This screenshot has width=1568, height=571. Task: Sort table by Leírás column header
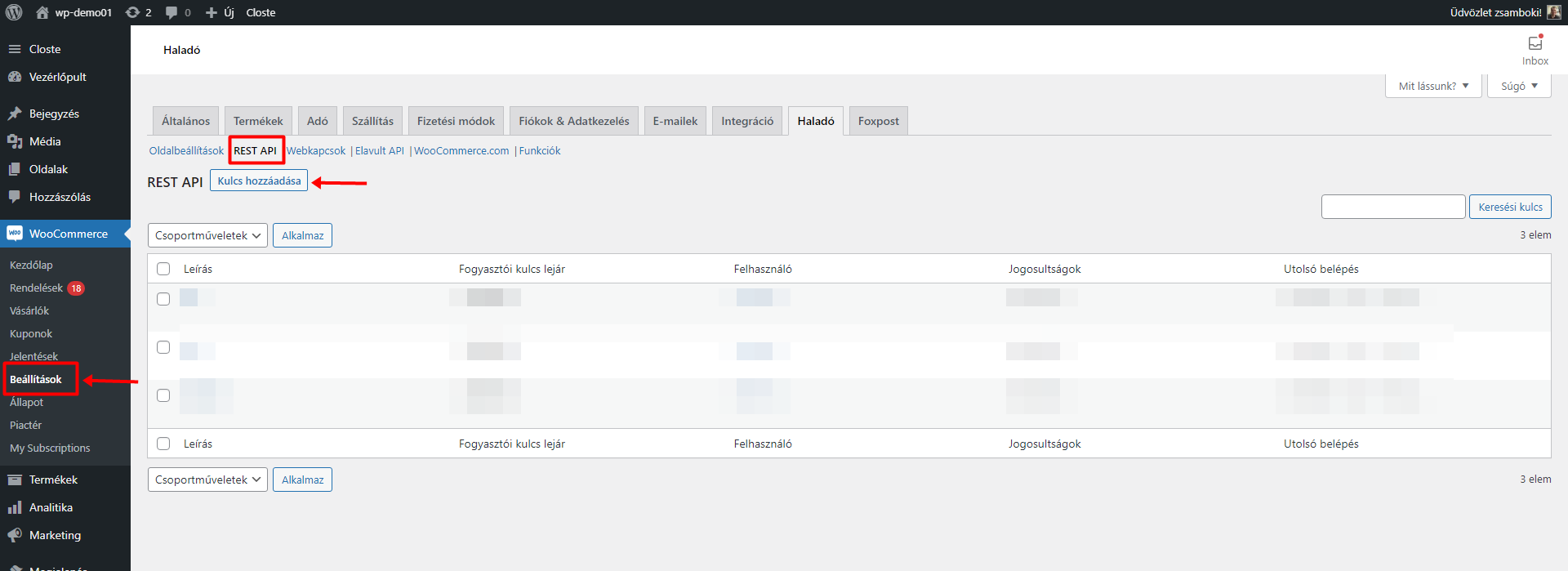[198, 269]
